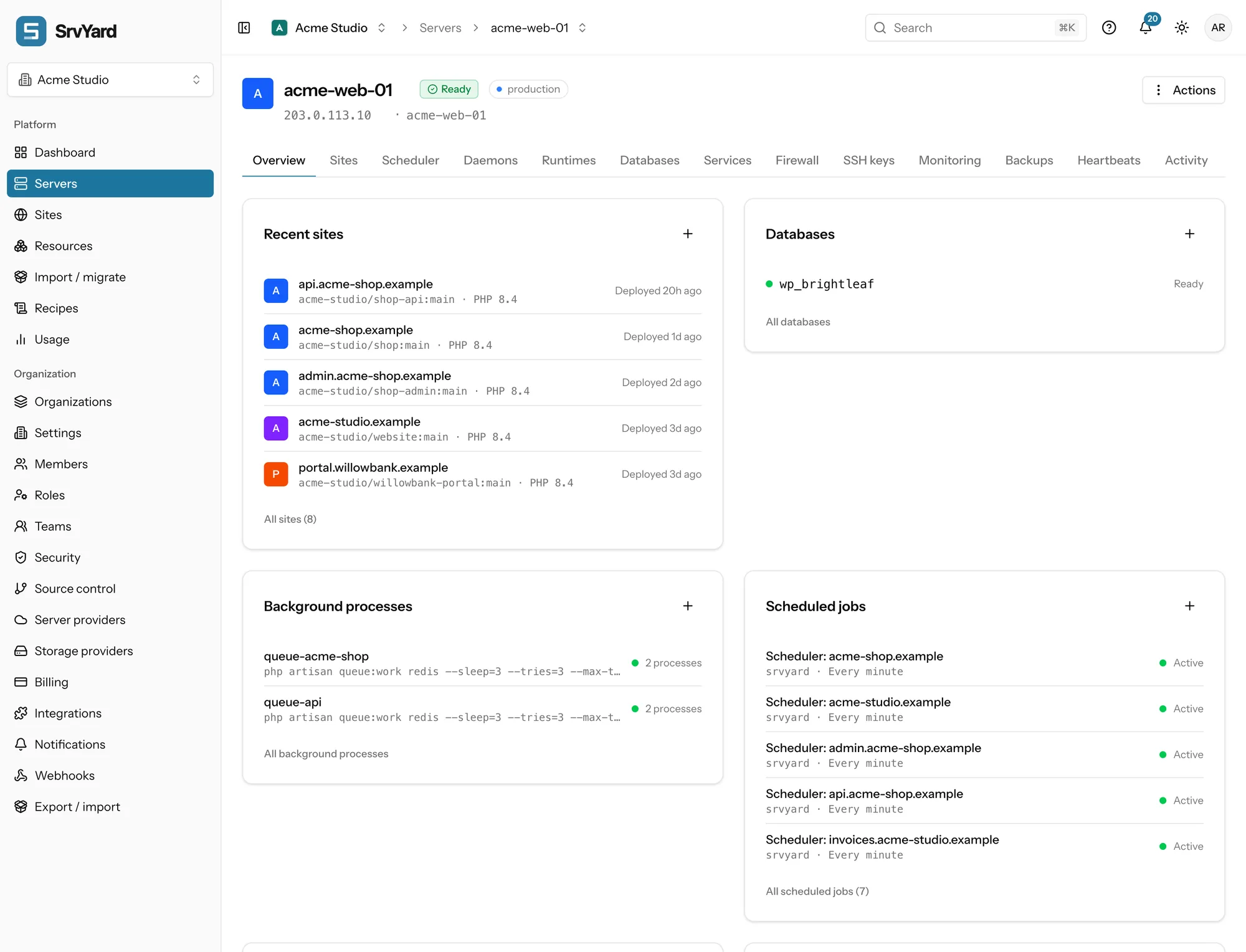Viewport: 1246px width, 952px height.
Task: Click the Search input field
Action: 976,28
